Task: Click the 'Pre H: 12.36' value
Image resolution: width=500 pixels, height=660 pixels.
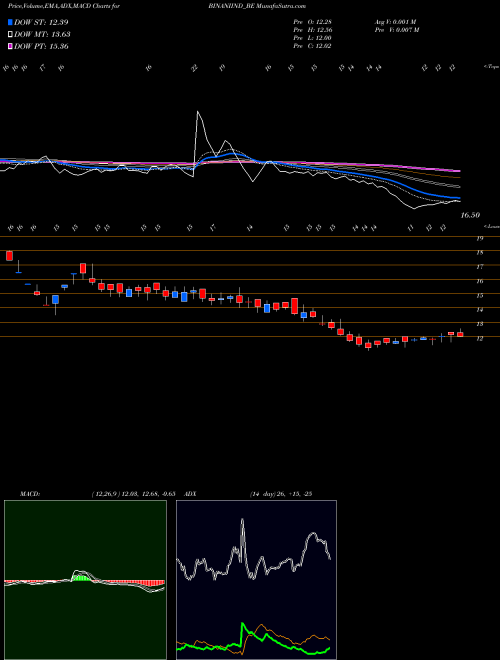Action: [x=314, y=30]
